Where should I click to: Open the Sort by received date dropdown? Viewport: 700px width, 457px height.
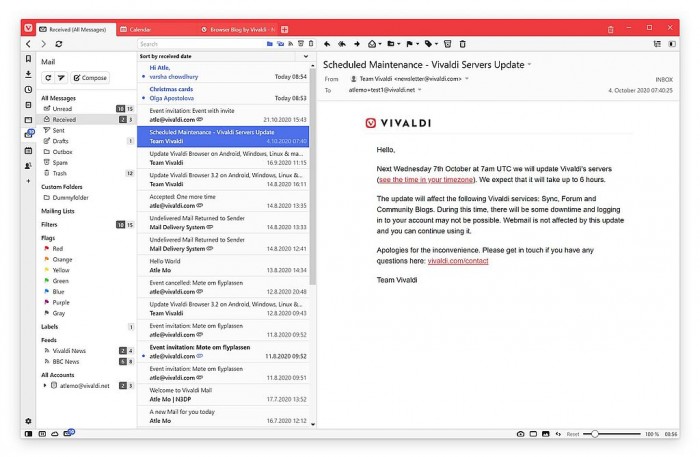166,57
